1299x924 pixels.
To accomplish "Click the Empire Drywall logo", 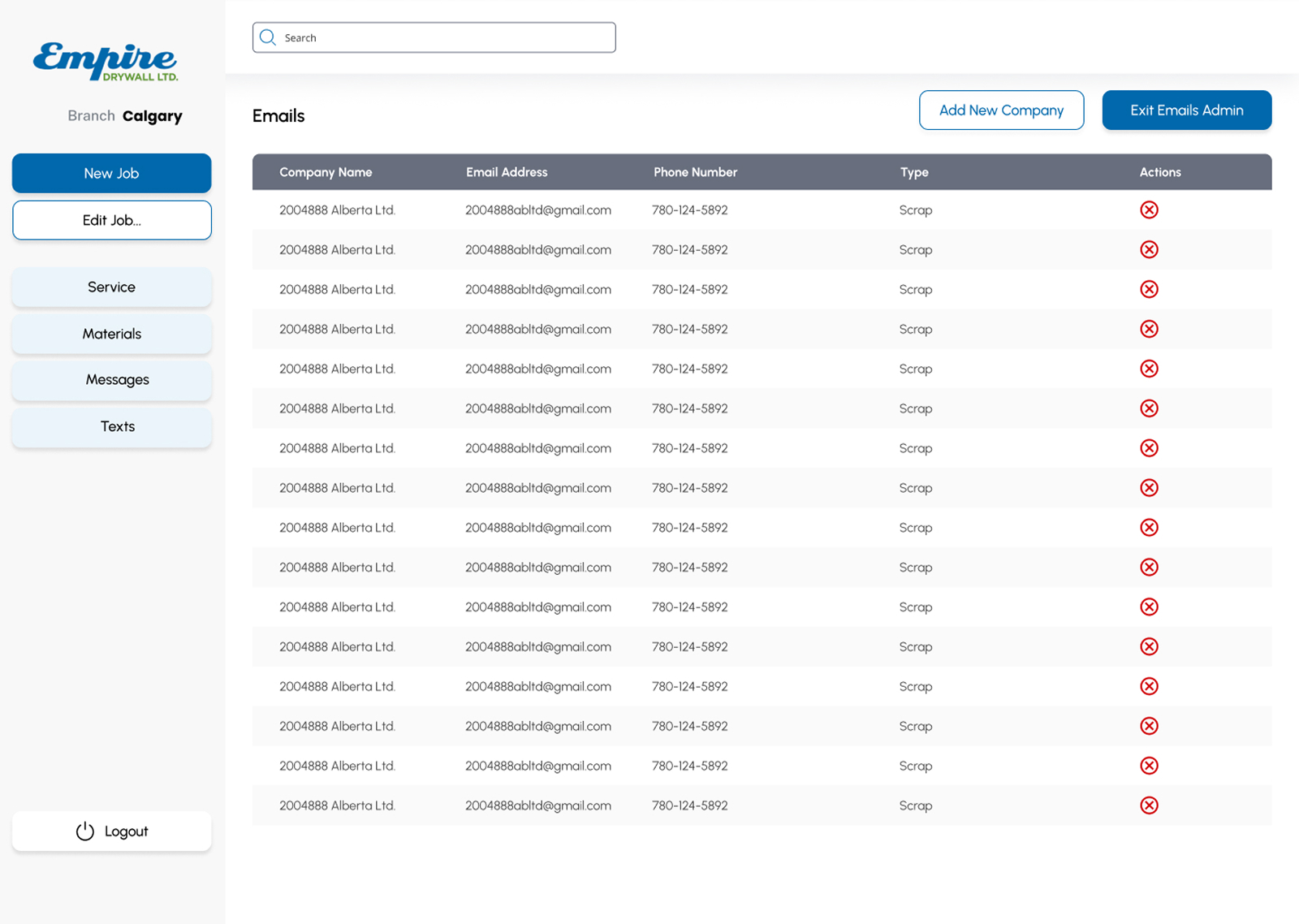I will tap(104, 61).
